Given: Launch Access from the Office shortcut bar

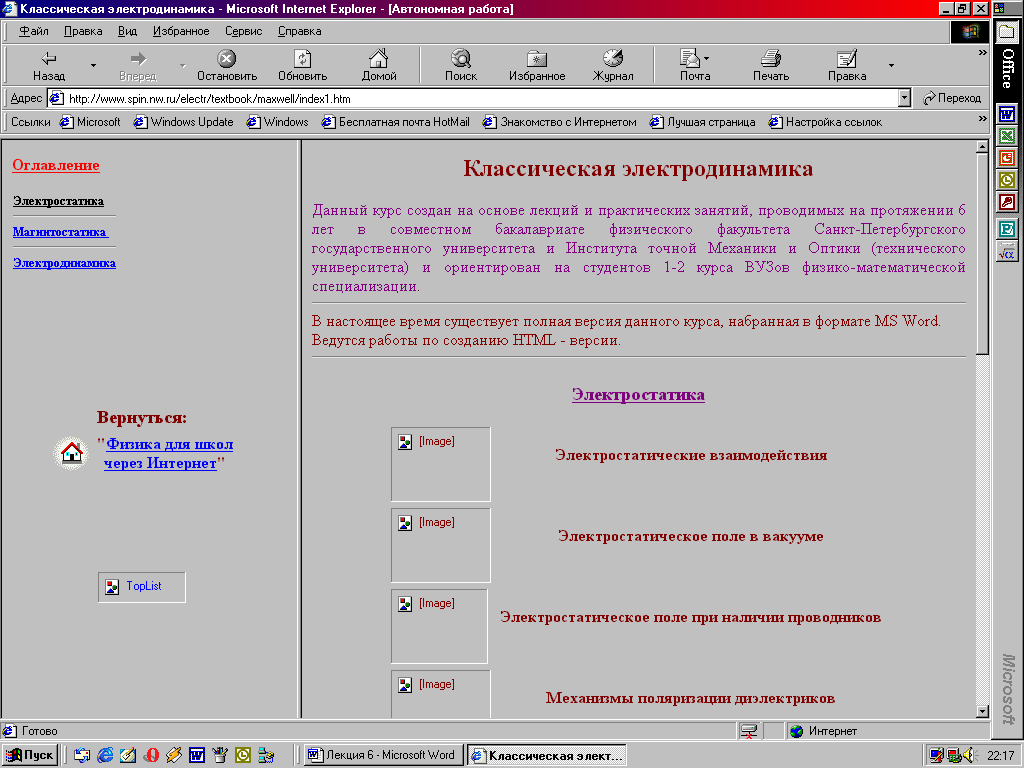Looking at the screenshot, I should click(x=1006, y=201).
